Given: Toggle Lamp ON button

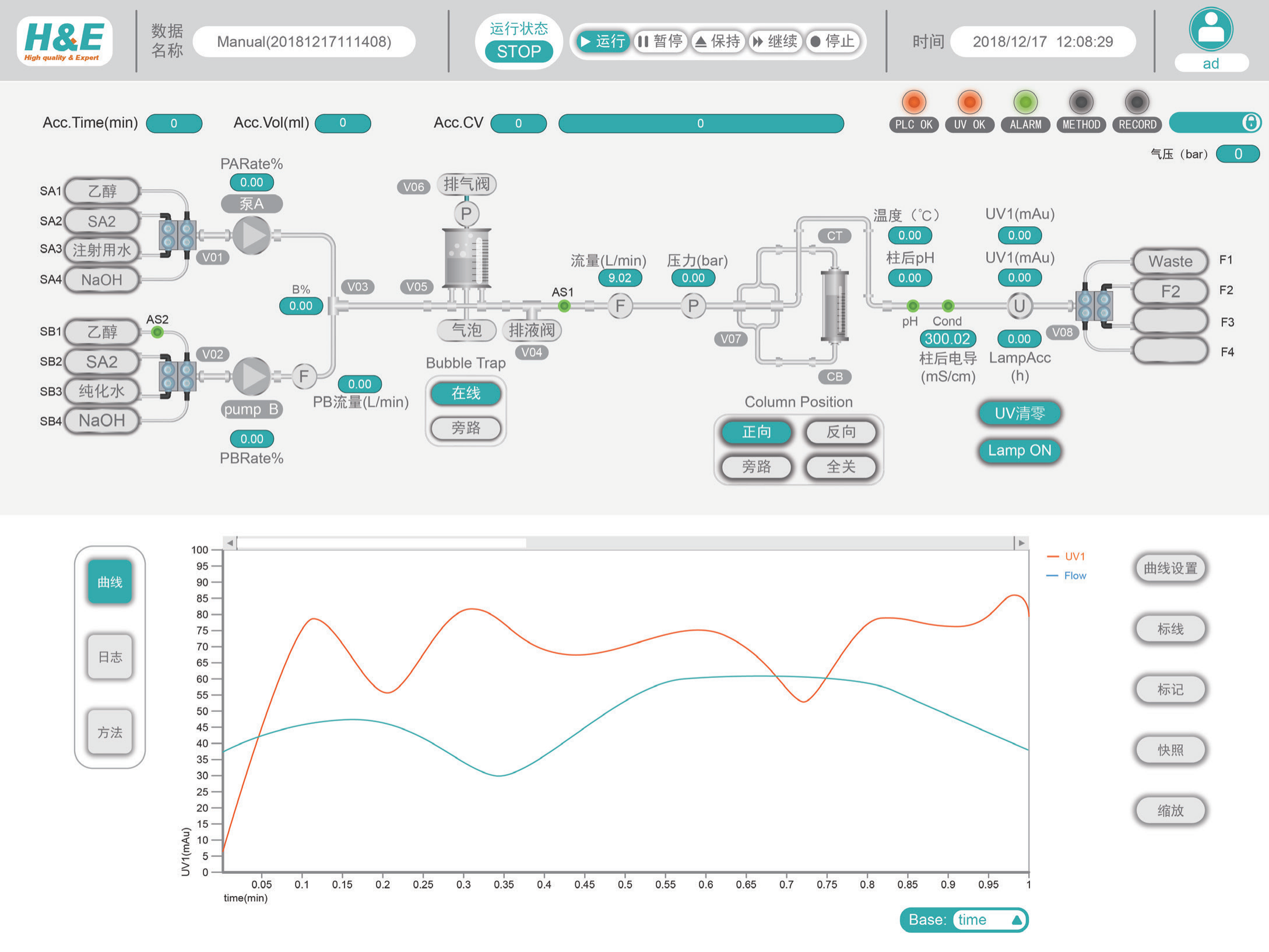Looking at the screenshot, I should [x=1019, y=450].
